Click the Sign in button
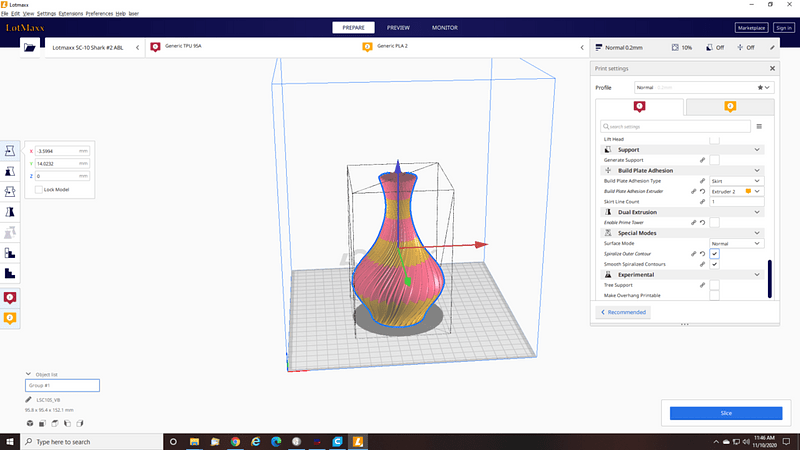The width and height of the screenshot is (800, 450). pyautogui.click(x=783, y=28)
